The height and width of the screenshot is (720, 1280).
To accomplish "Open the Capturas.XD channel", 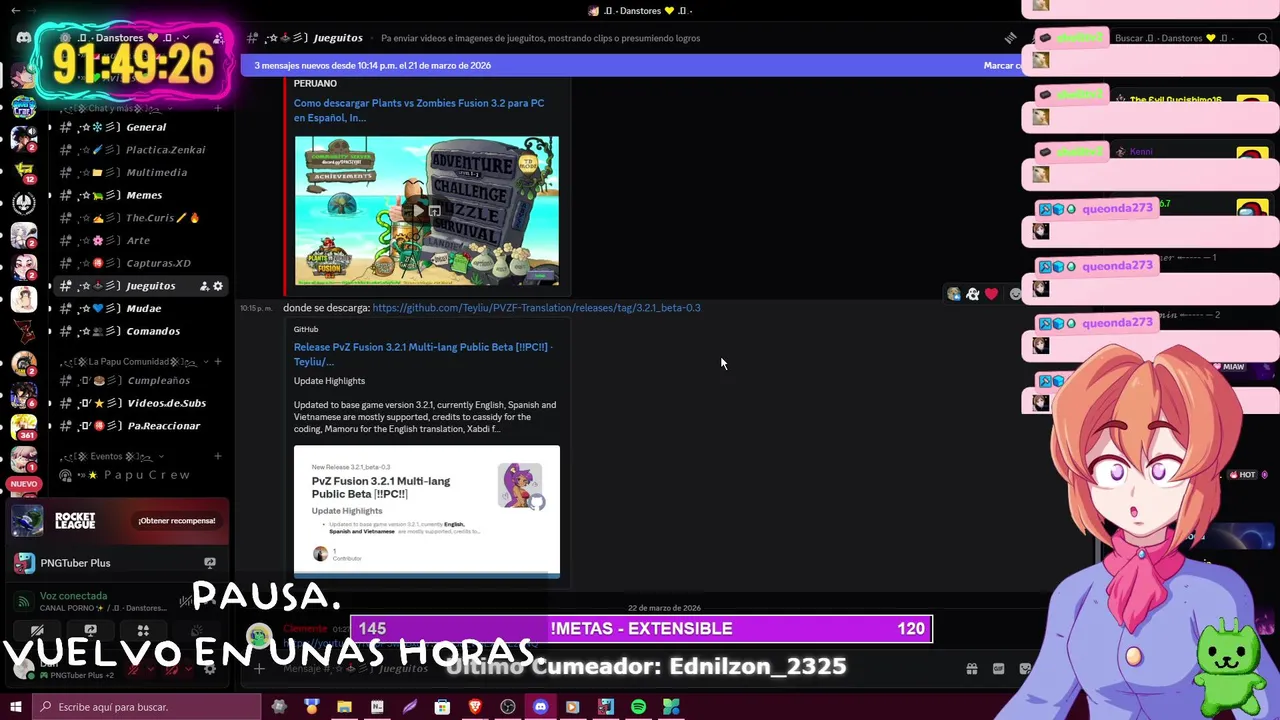I will click(x=140, y=263).
